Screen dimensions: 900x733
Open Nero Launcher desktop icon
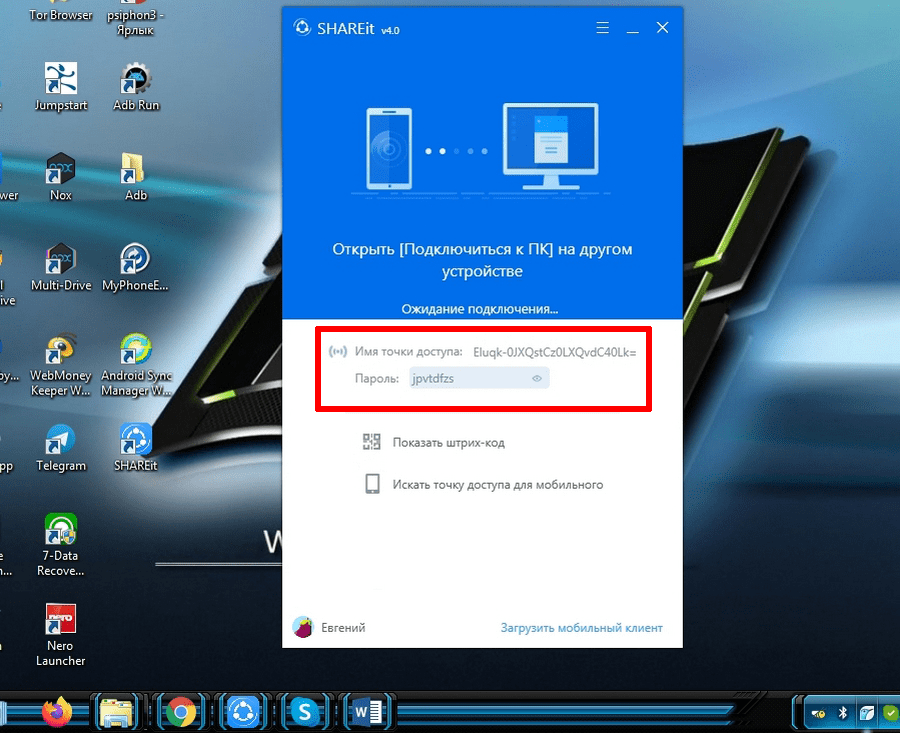click(60, 635)
